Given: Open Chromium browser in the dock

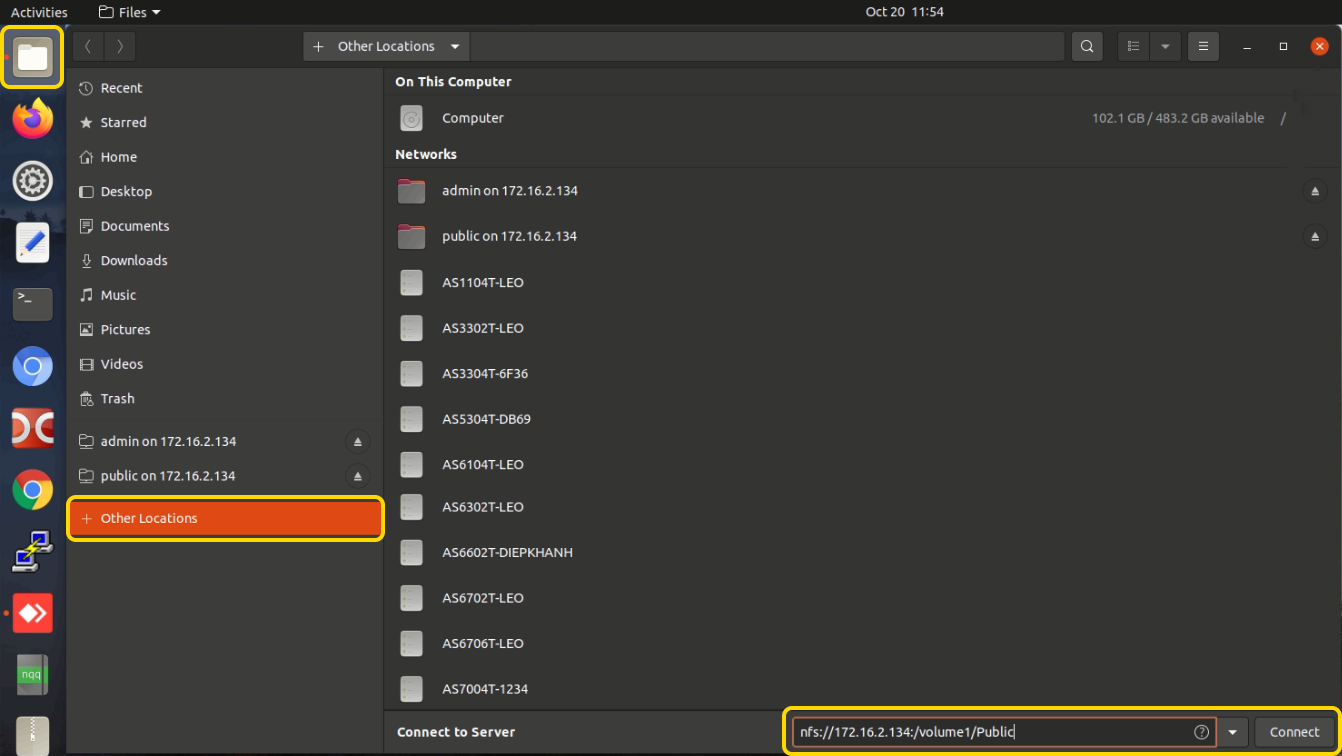Looking at the screenshot, I should pyautogui.click(x=32, y=367).
